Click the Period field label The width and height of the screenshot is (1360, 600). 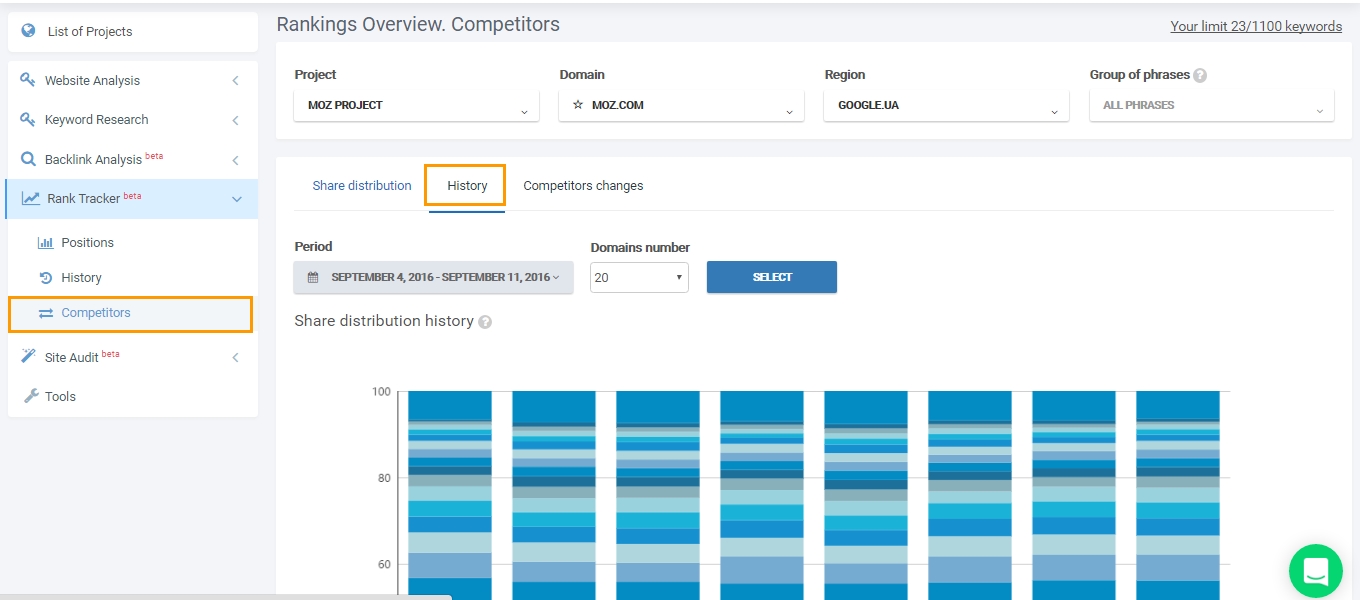click(x=313, y=246)
